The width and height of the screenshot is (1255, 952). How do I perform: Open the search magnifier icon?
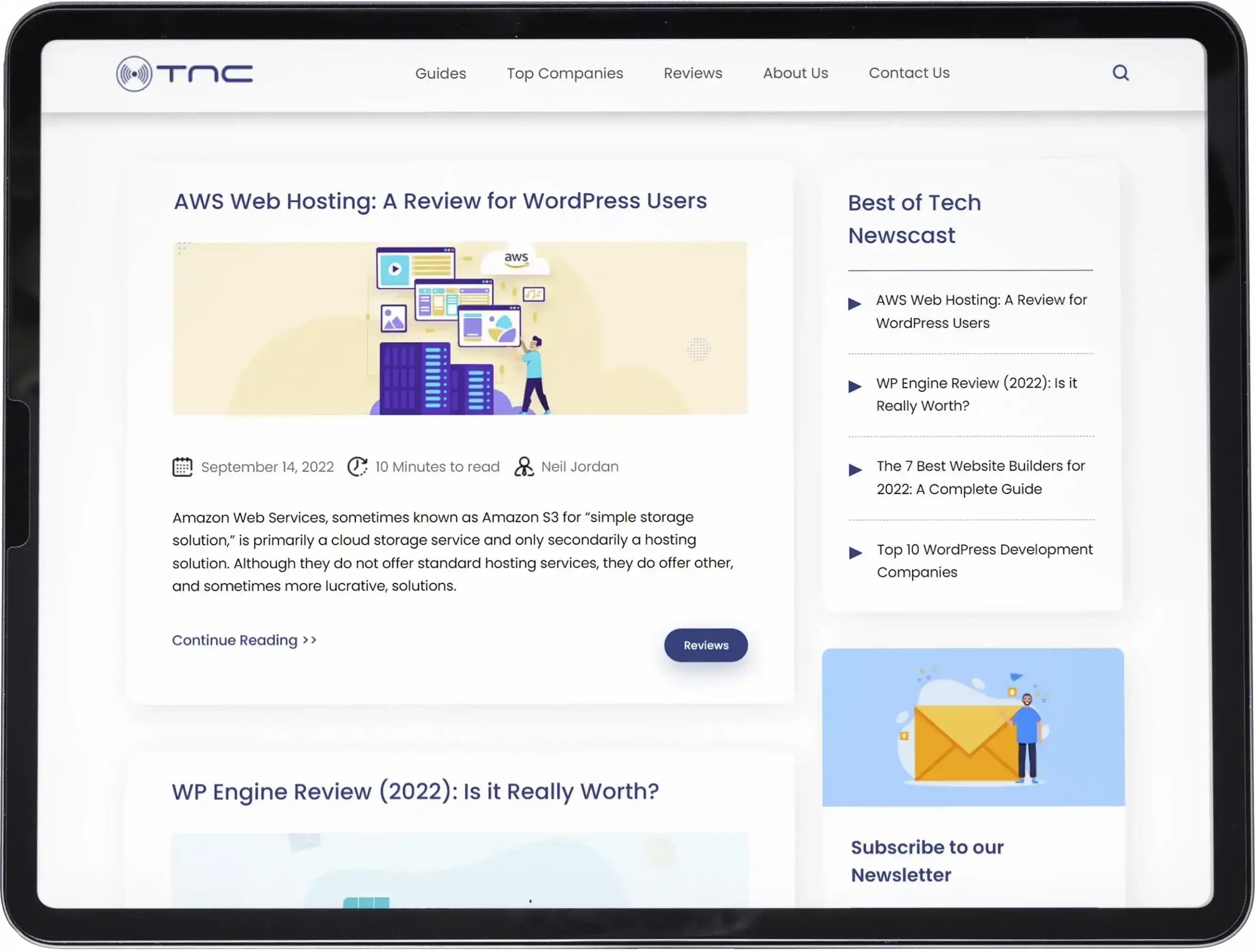click(1121, 73)
